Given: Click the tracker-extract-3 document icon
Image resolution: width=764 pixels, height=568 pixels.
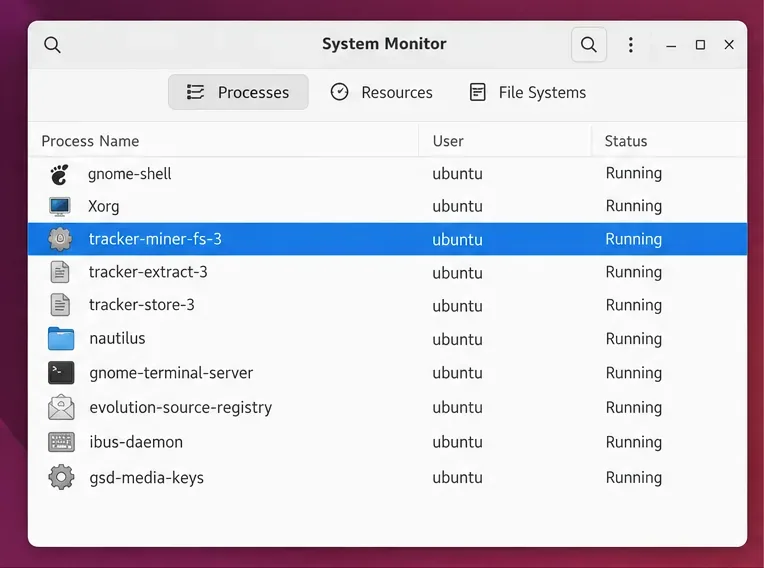Looking at the screenshot, I should (60, 272).
